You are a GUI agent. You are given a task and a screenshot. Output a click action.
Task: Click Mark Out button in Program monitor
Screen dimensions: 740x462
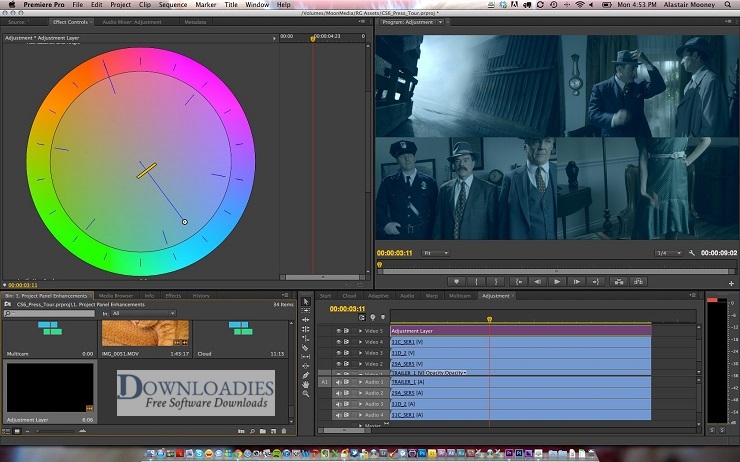[x=496, y=282]
